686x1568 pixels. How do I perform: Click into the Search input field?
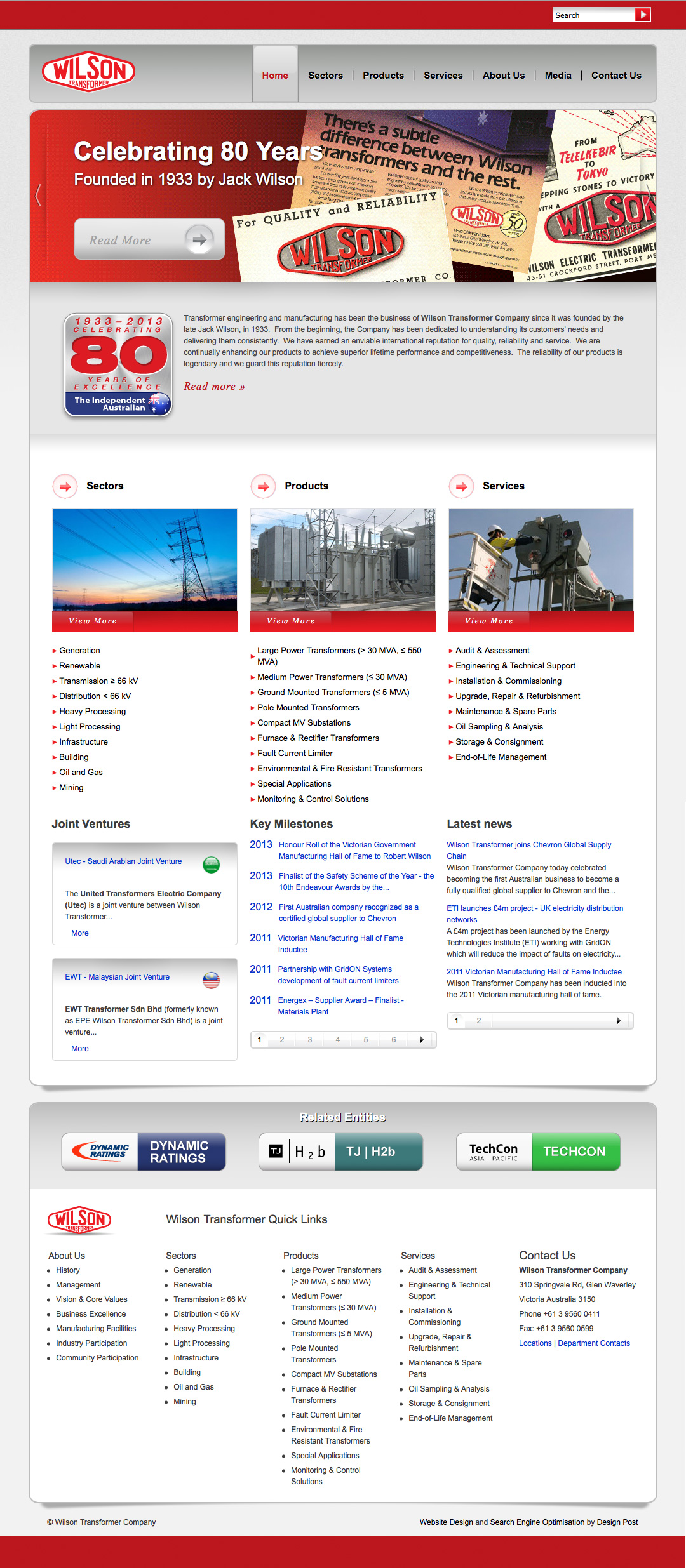pyautogui.click(x=594, y=15)
